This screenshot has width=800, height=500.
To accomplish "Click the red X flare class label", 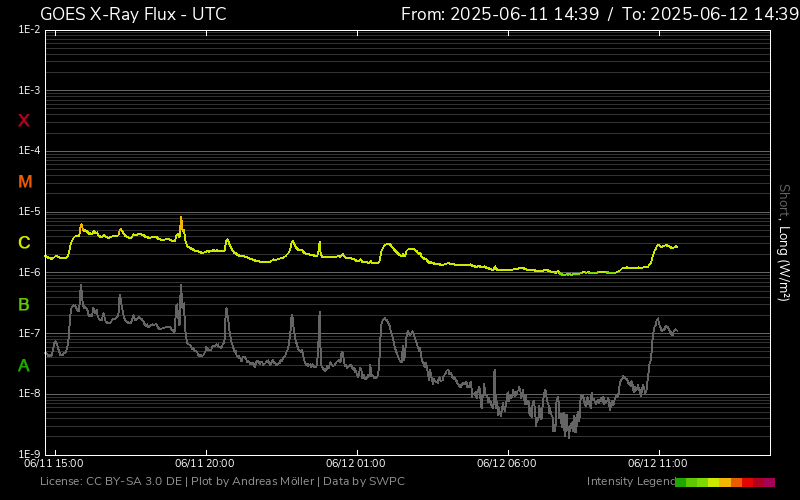I will [24, 121].
